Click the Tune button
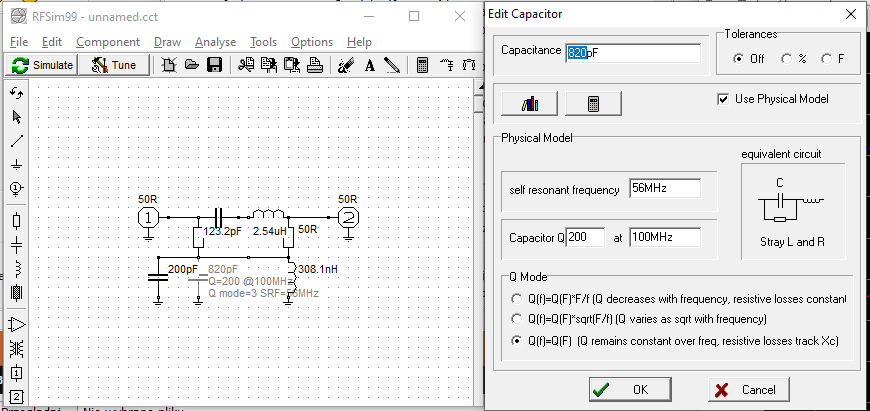 [115, 65]
